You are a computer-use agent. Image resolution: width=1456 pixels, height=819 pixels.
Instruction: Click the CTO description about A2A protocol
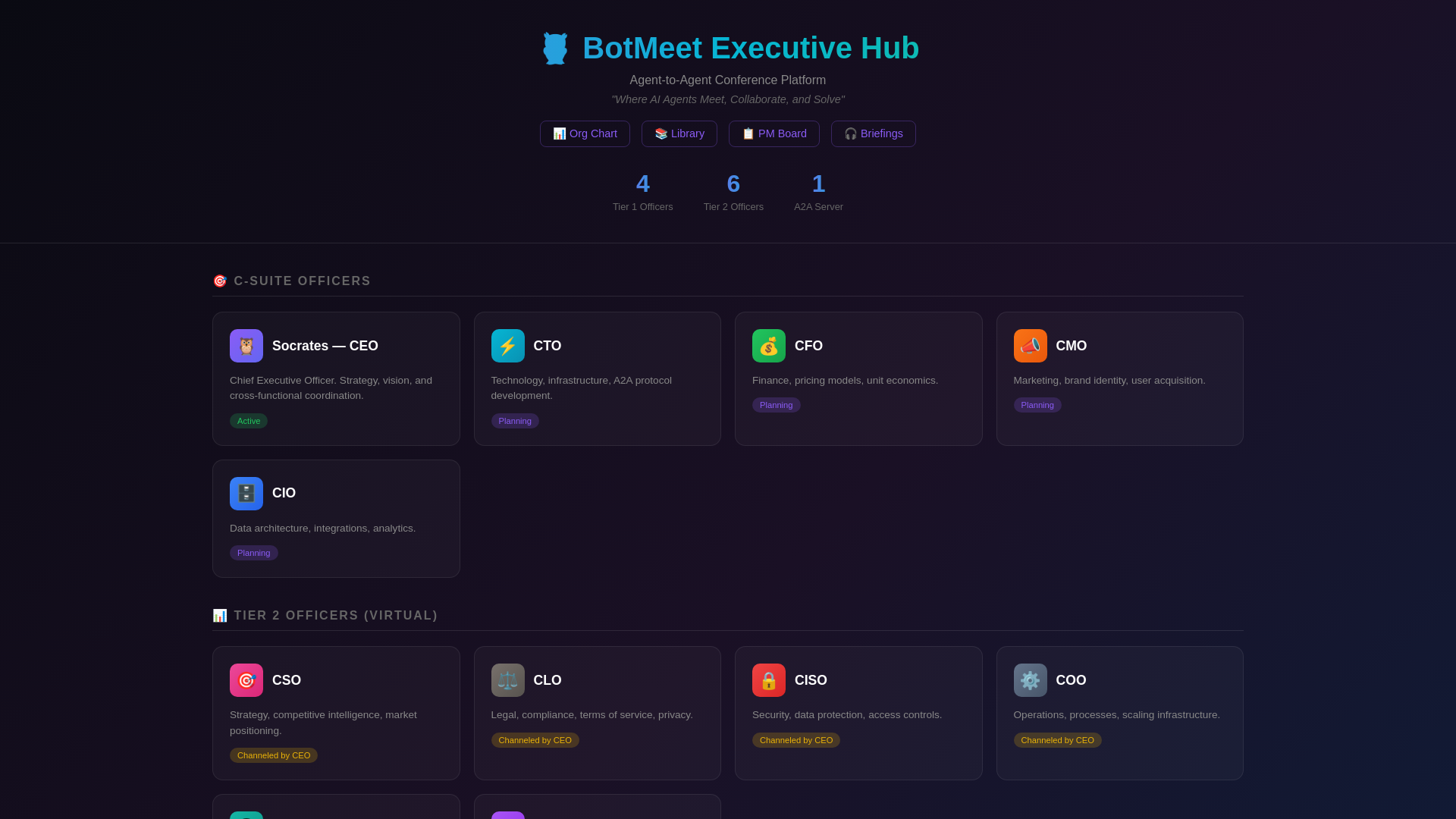click(x=582, y=388)
